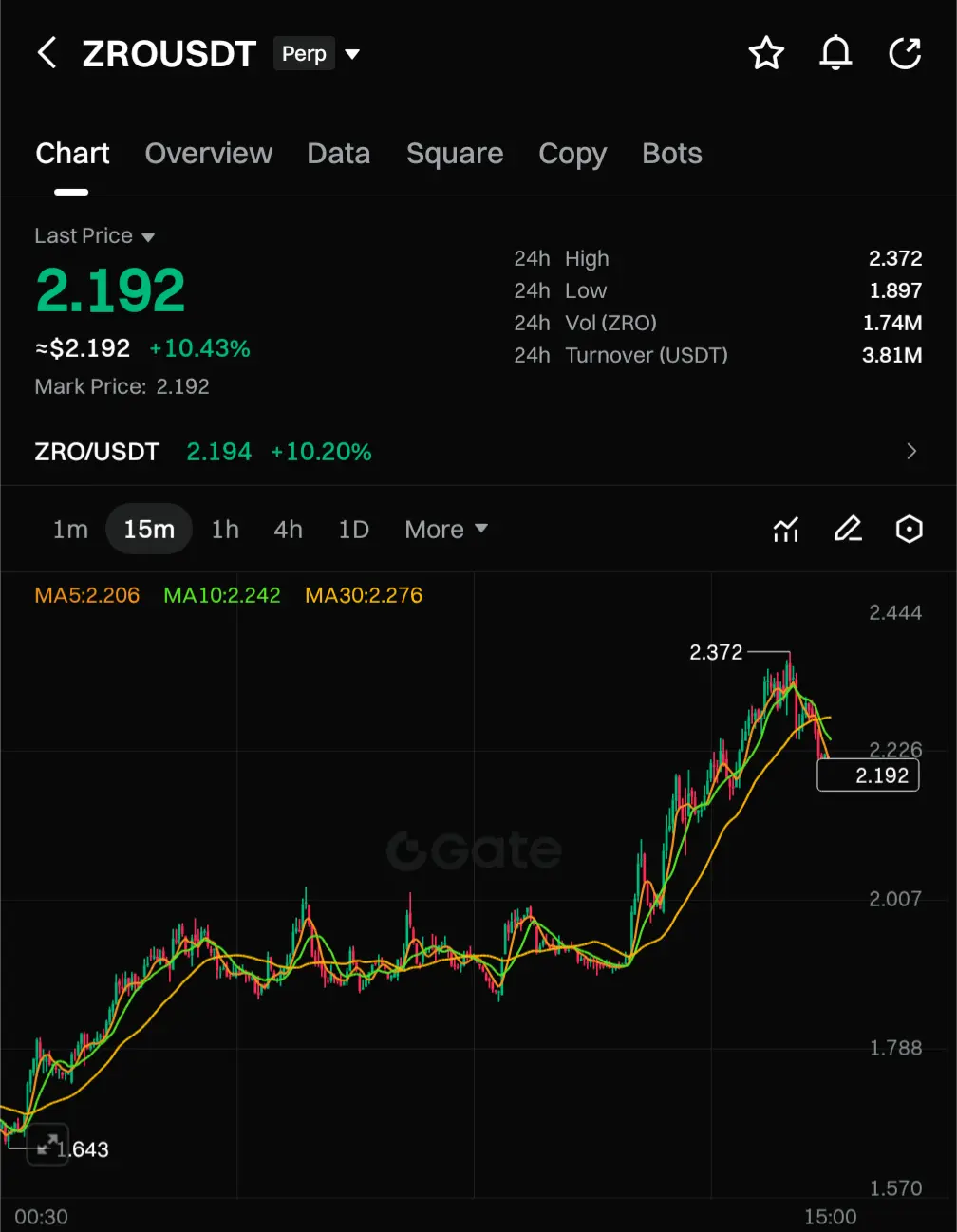Expand the More timeframes dropdown

(x=446, y=530)
